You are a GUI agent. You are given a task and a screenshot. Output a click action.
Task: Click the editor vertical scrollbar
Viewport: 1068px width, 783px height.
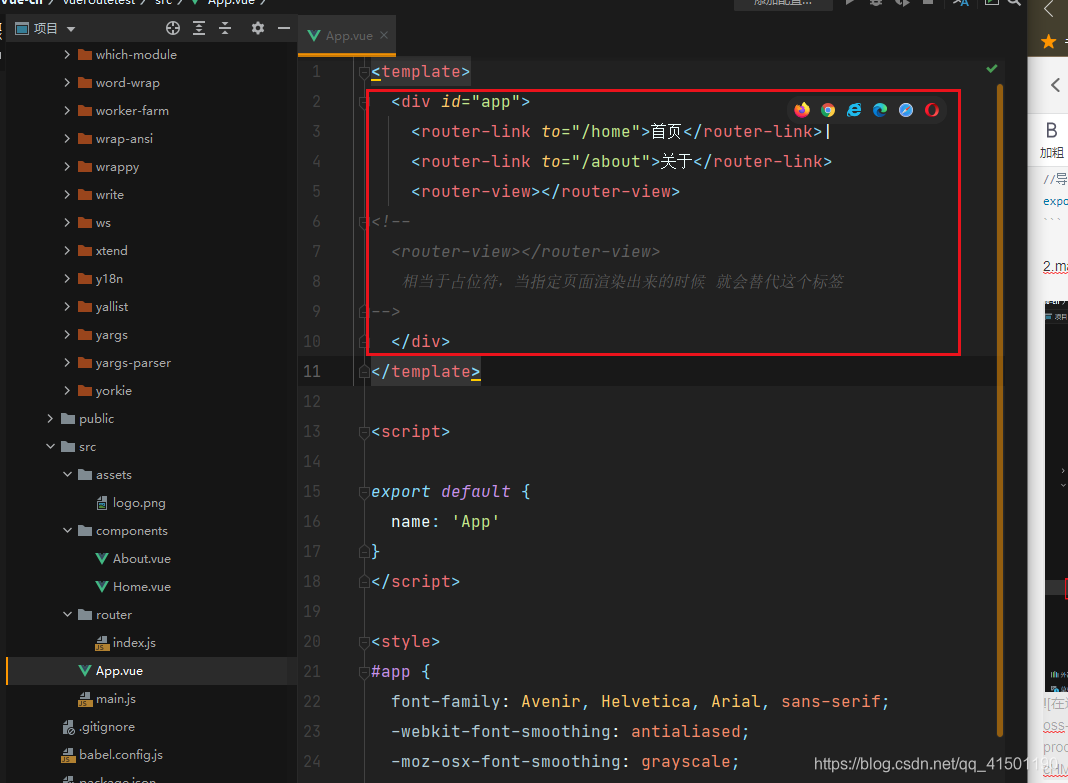point(999,409)
